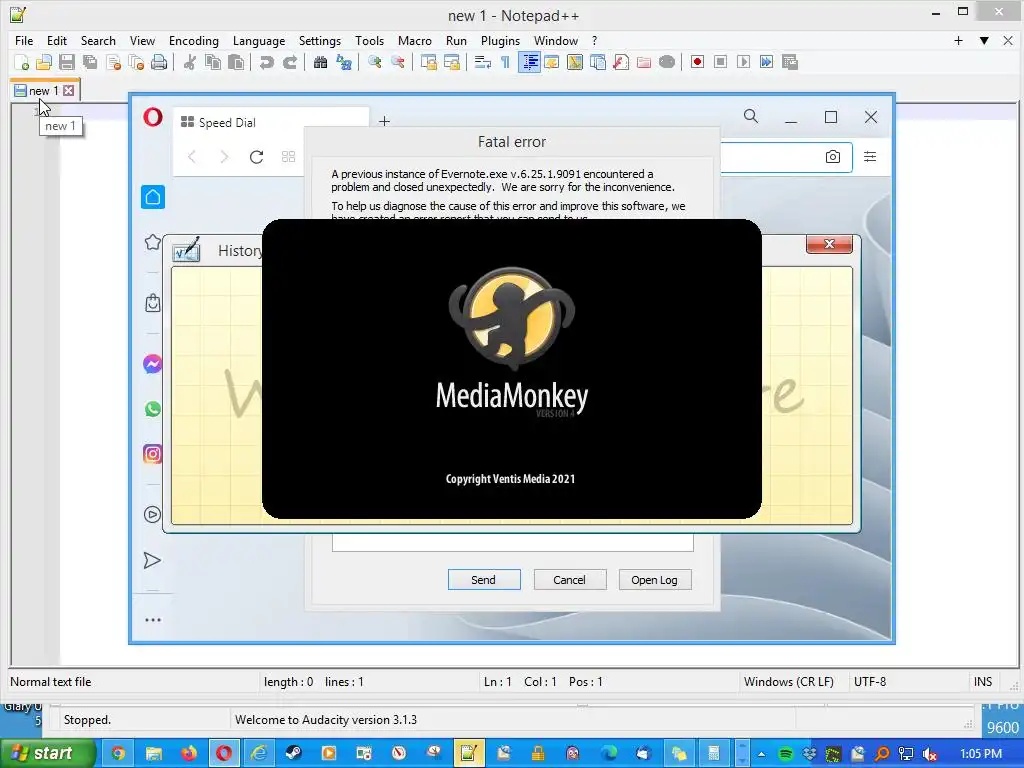
Task: Click the plus icon at Notepad++ menu bar right
Action: click(x=958, y=40)
